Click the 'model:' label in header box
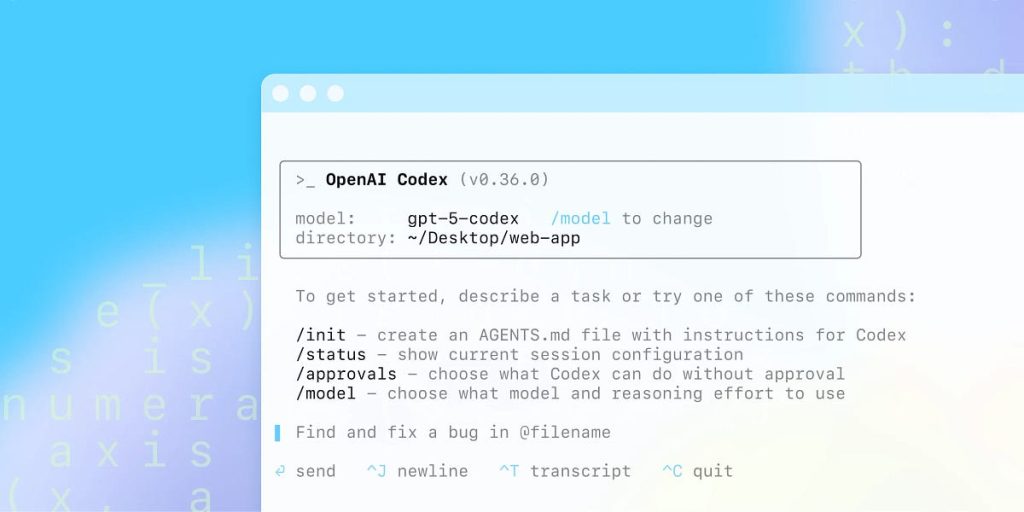1024x512 pixels. pyautogui.click(x=325, y=219)
